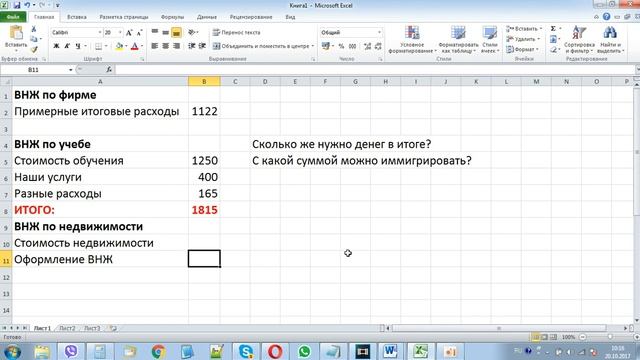Undo the last action in Quick Access toolbar
Image resolution: width=640 pixels, height=360 pixels.
tap(27, 5)
